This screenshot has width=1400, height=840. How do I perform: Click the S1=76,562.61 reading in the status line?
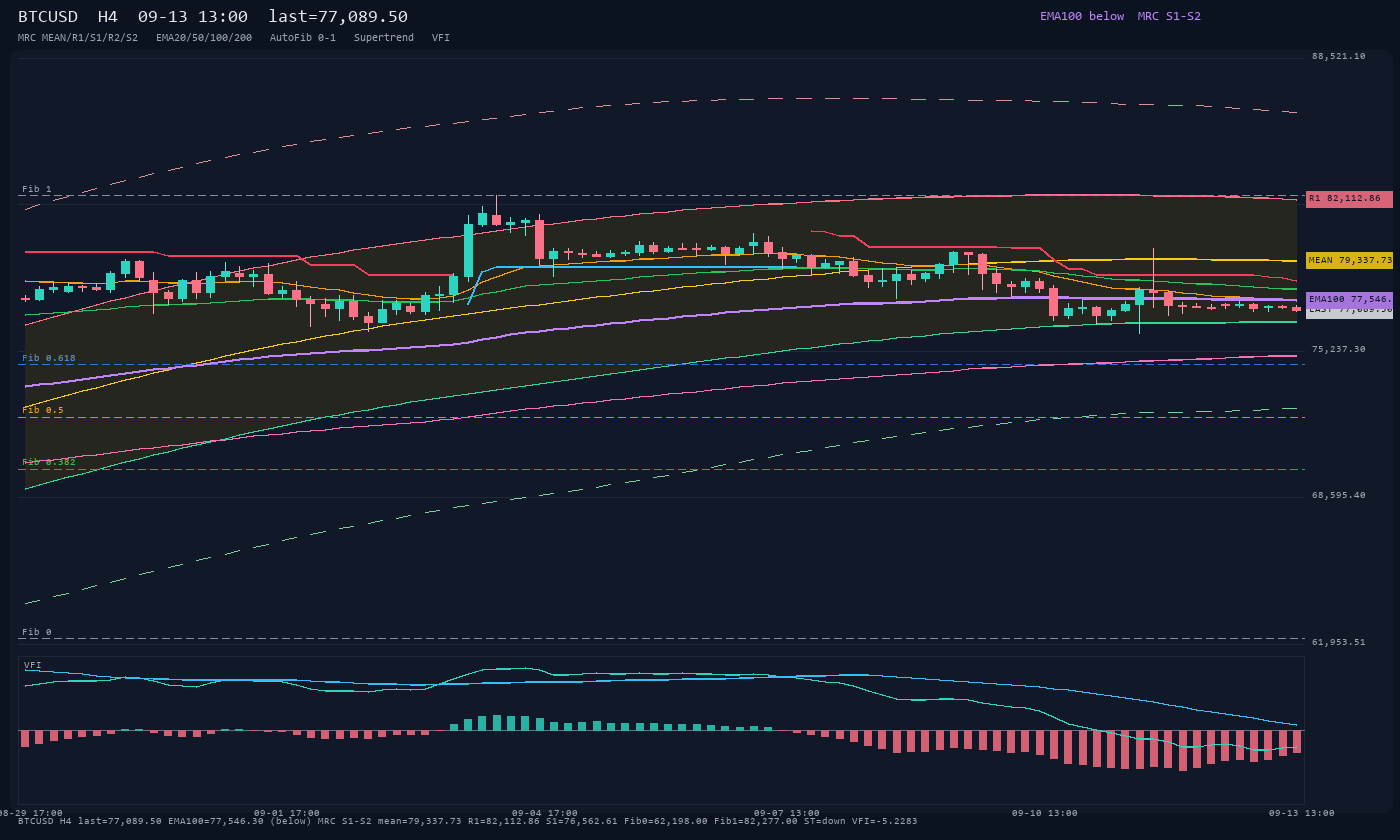[x=582, y=821]
